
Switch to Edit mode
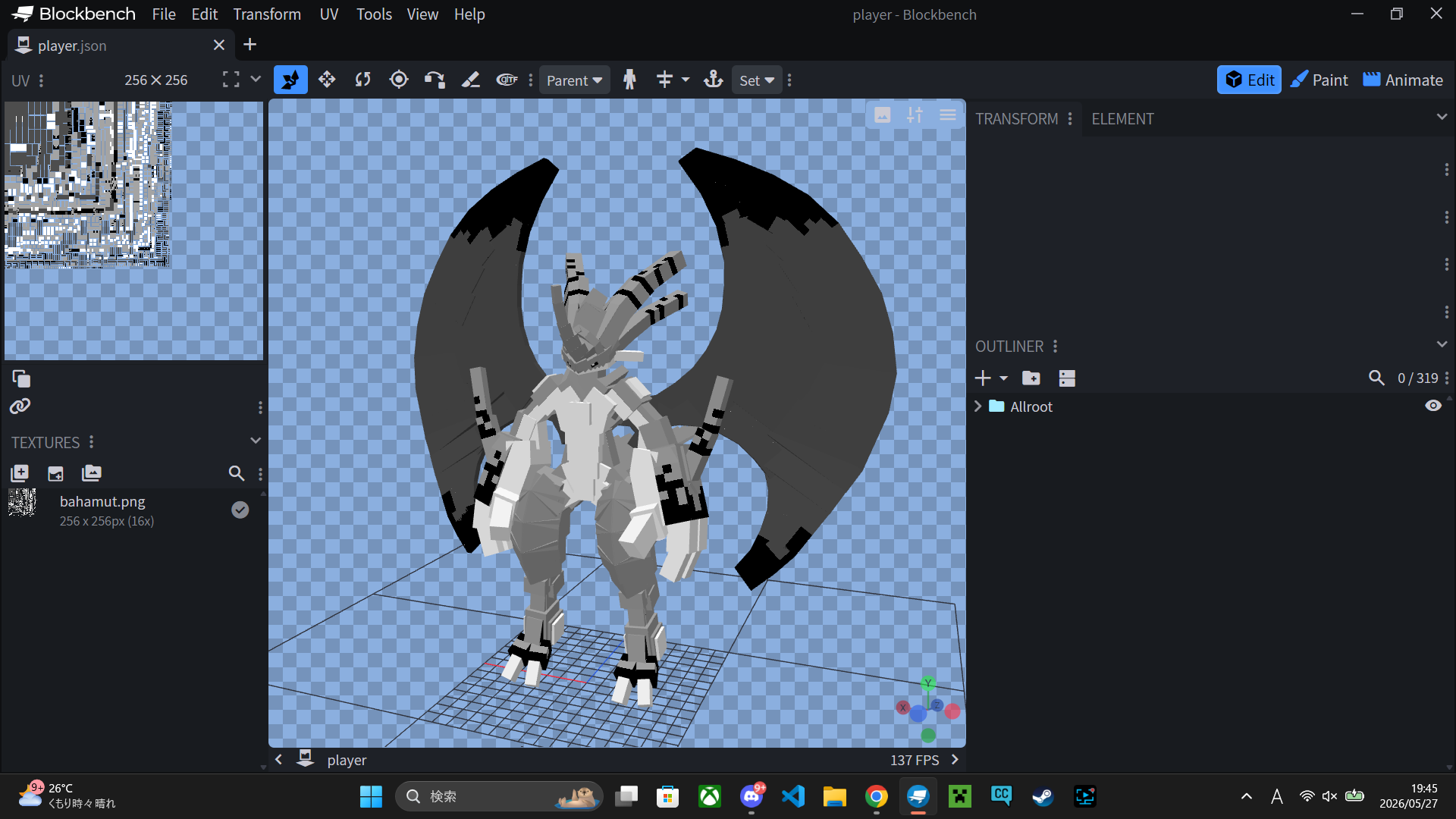tap(1249, 80)
